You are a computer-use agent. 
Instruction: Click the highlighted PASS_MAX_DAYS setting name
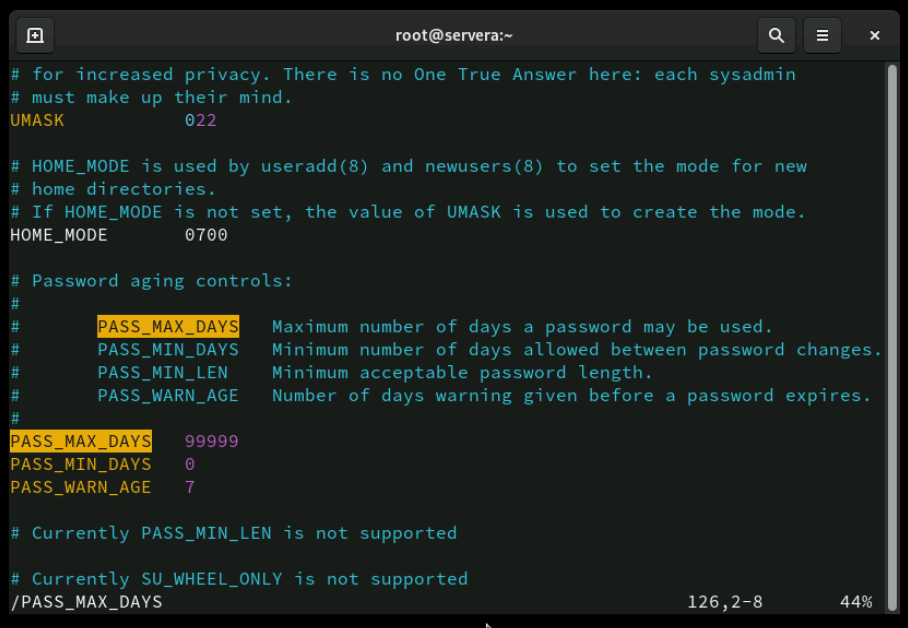[81, 441]
